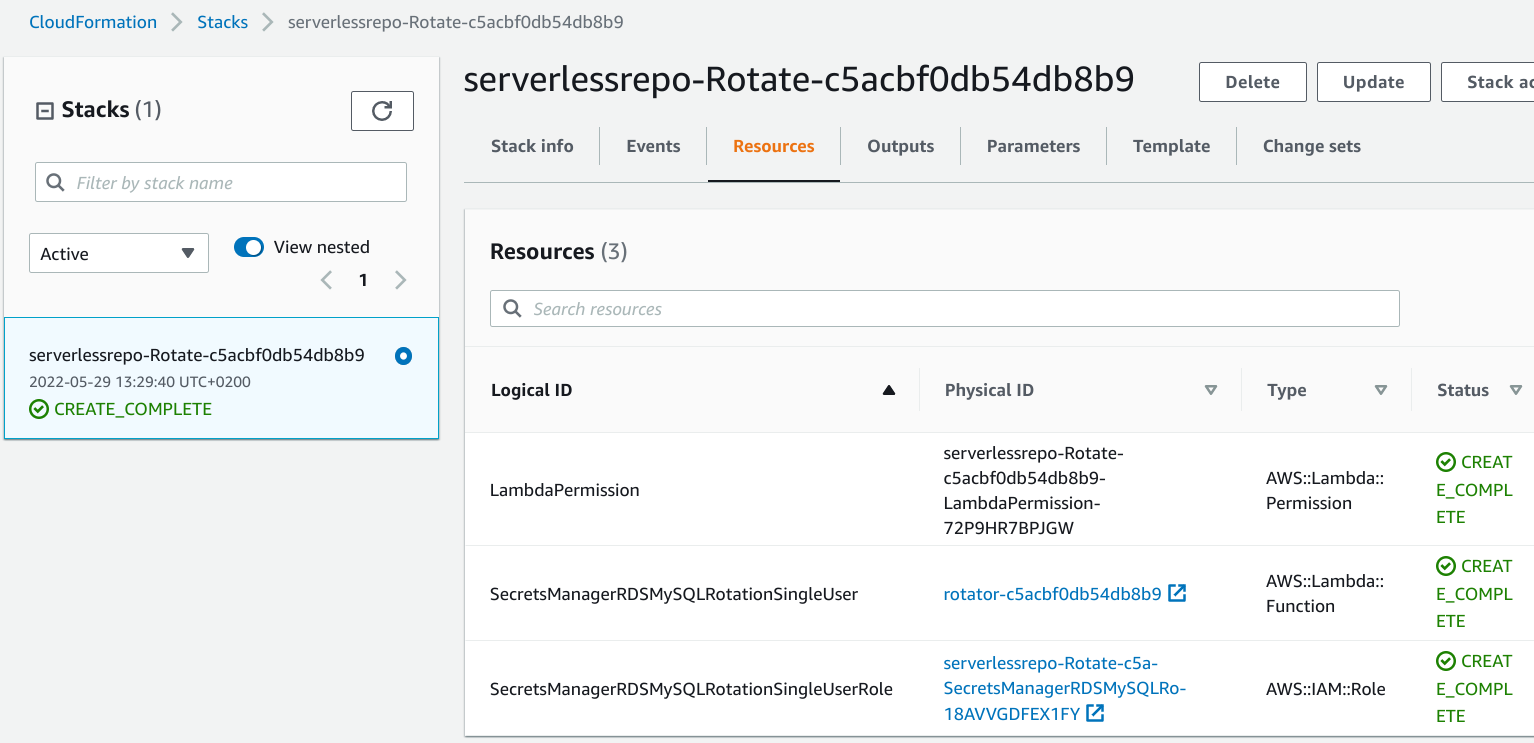Screen dimensions: 1534x743
Task: Click the Filter by stack name field
Action: [x=221, y=182]
